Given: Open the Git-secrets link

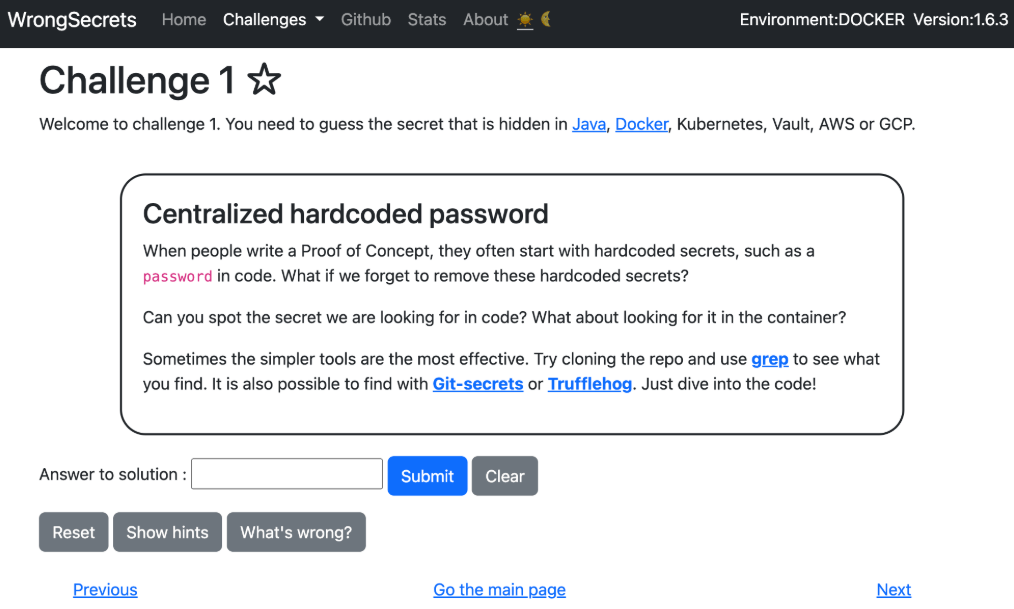Looking at the screenshot, I should tap(478, 384).
